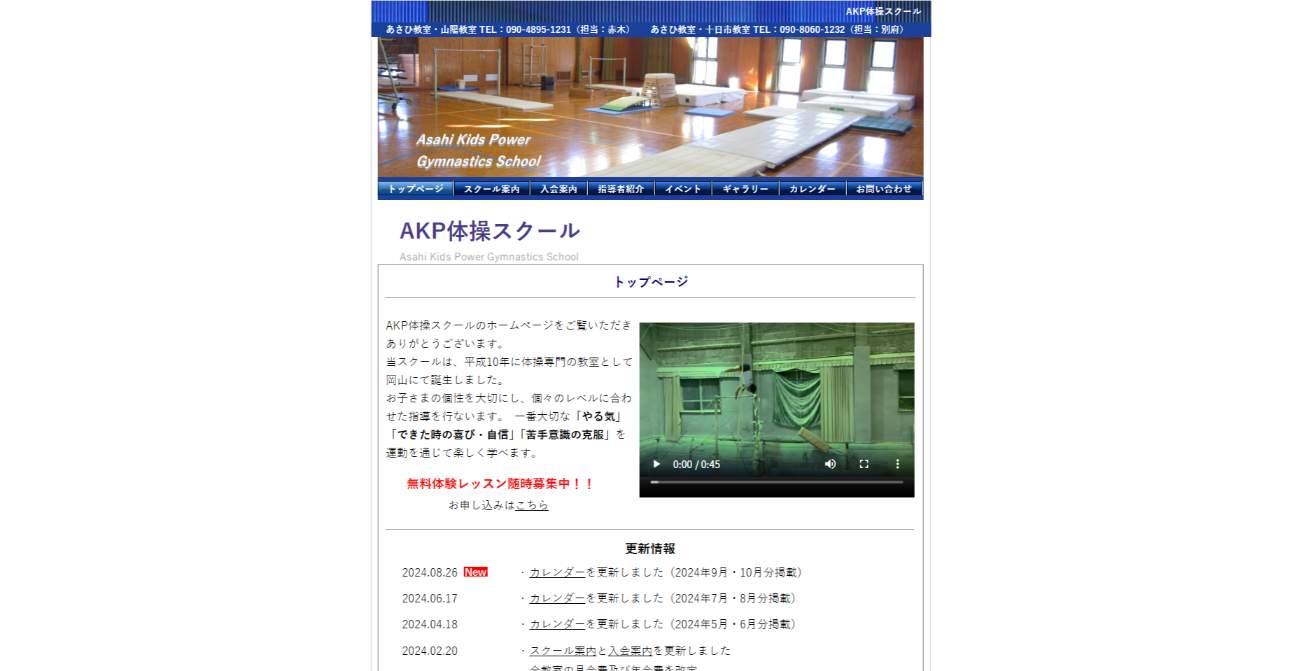This screenshot has height=671, width=1301.
Task: Open the 入会案内 tab
Action: (x=557, y=188)
